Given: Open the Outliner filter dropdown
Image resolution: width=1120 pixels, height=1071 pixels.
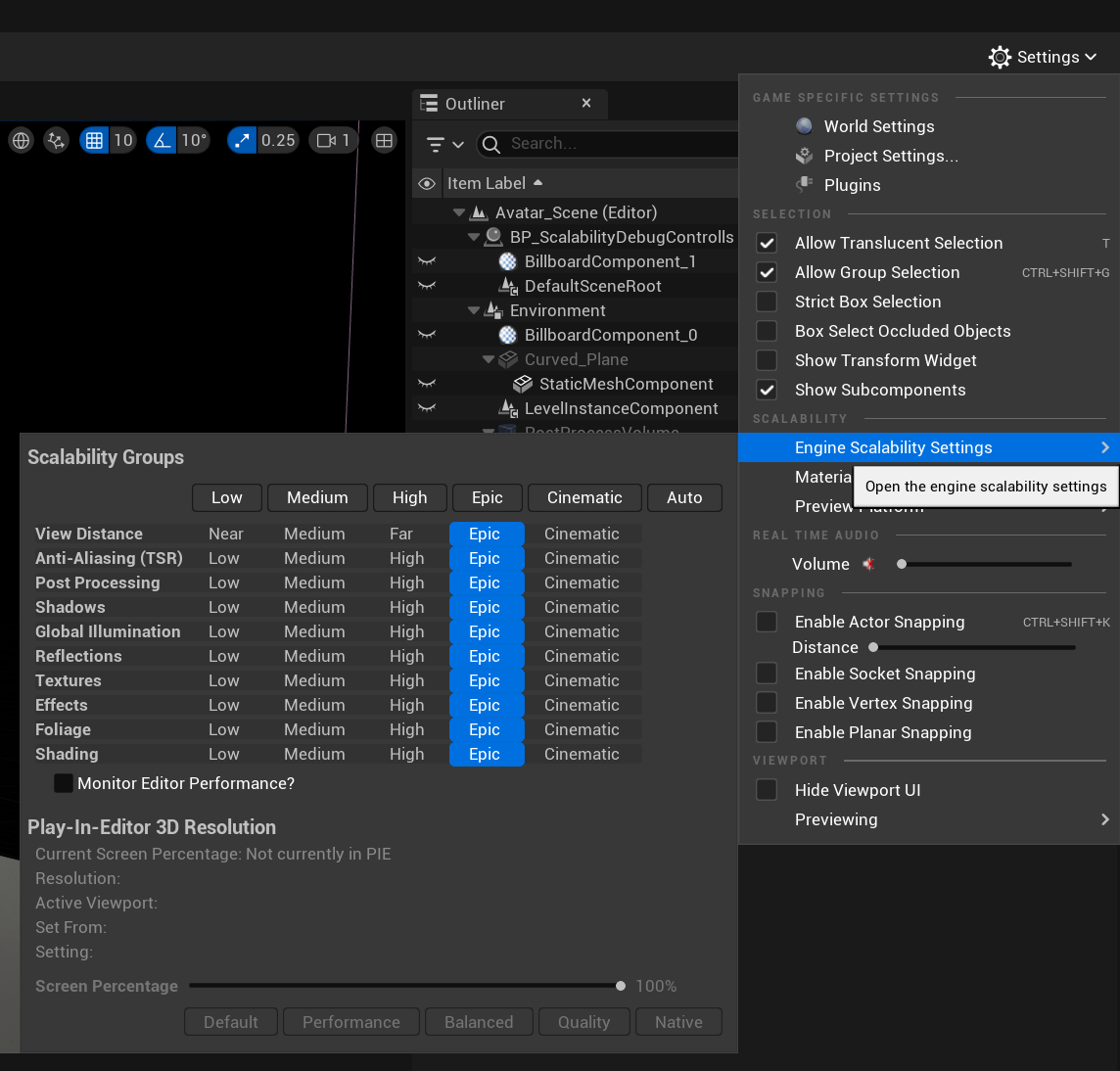Looking at the screenshot, I should [444, 144].
